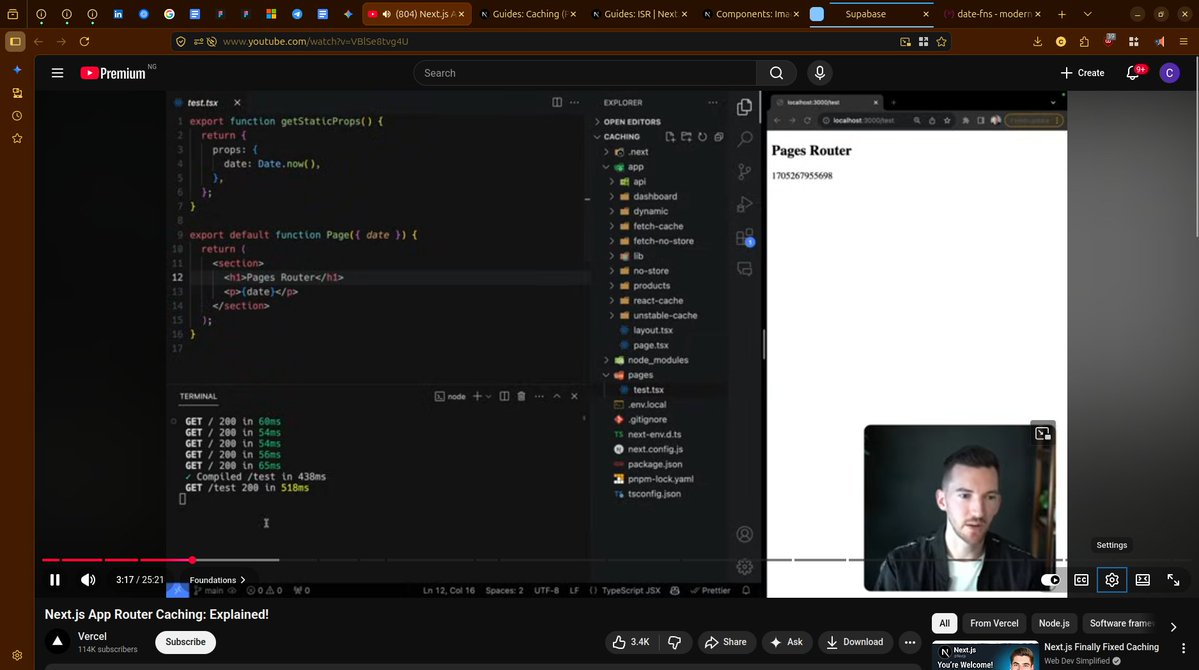
Task: Enter fullscreen on the video player
Action: coord(1173,580)
